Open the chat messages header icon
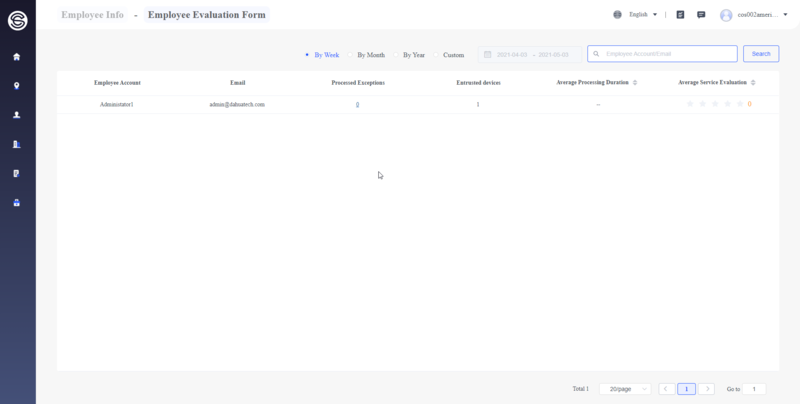This screenshot has width=800, height=404. point(701,15)
